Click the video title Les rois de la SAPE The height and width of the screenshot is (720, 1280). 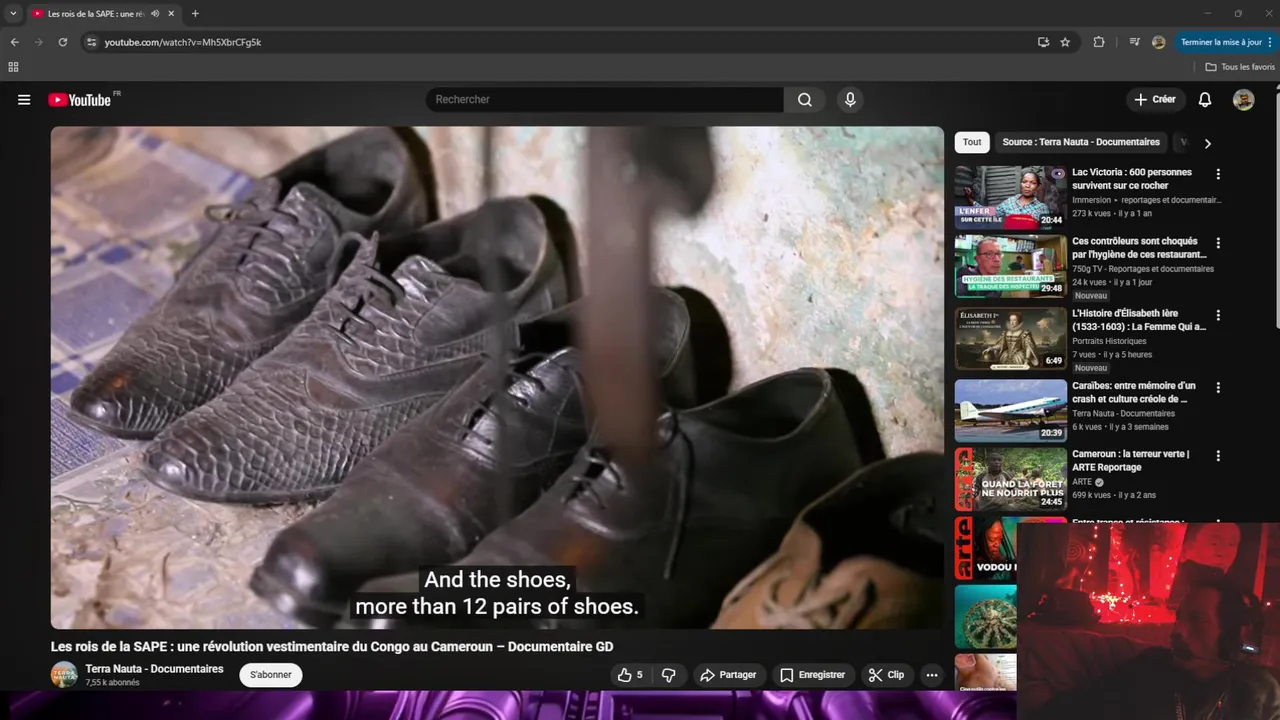[x=332, y=647]
